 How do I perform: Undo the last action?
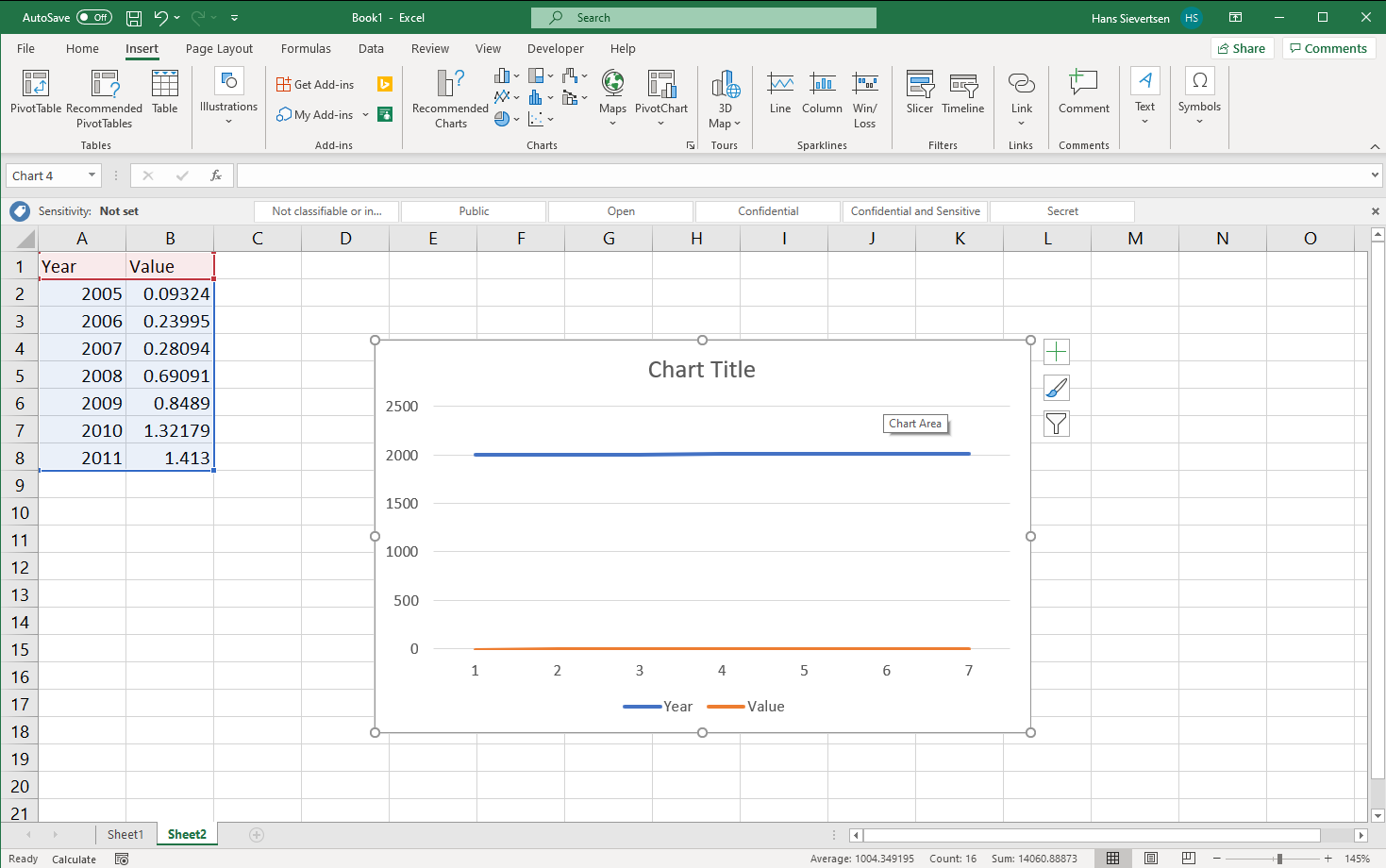point(161,18)
